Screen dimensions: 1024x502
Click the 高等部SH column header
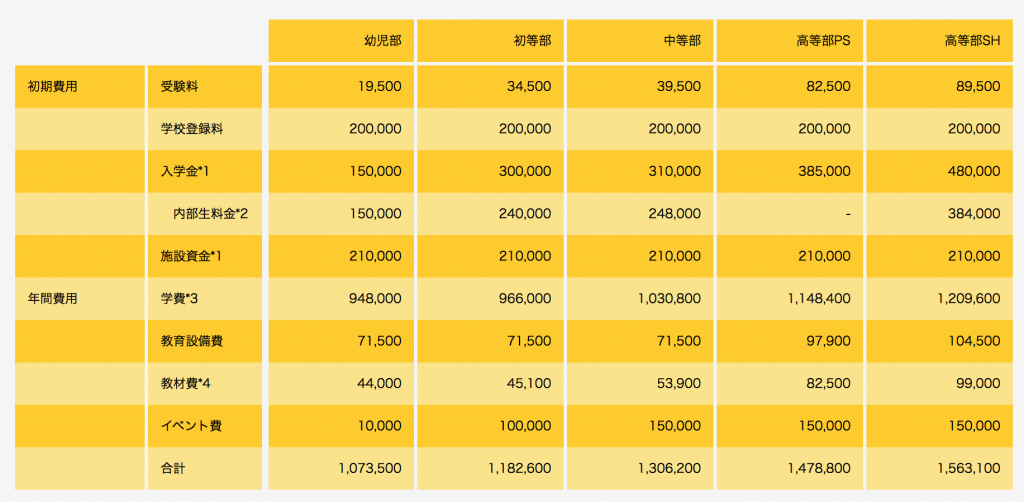click(971, 41)
